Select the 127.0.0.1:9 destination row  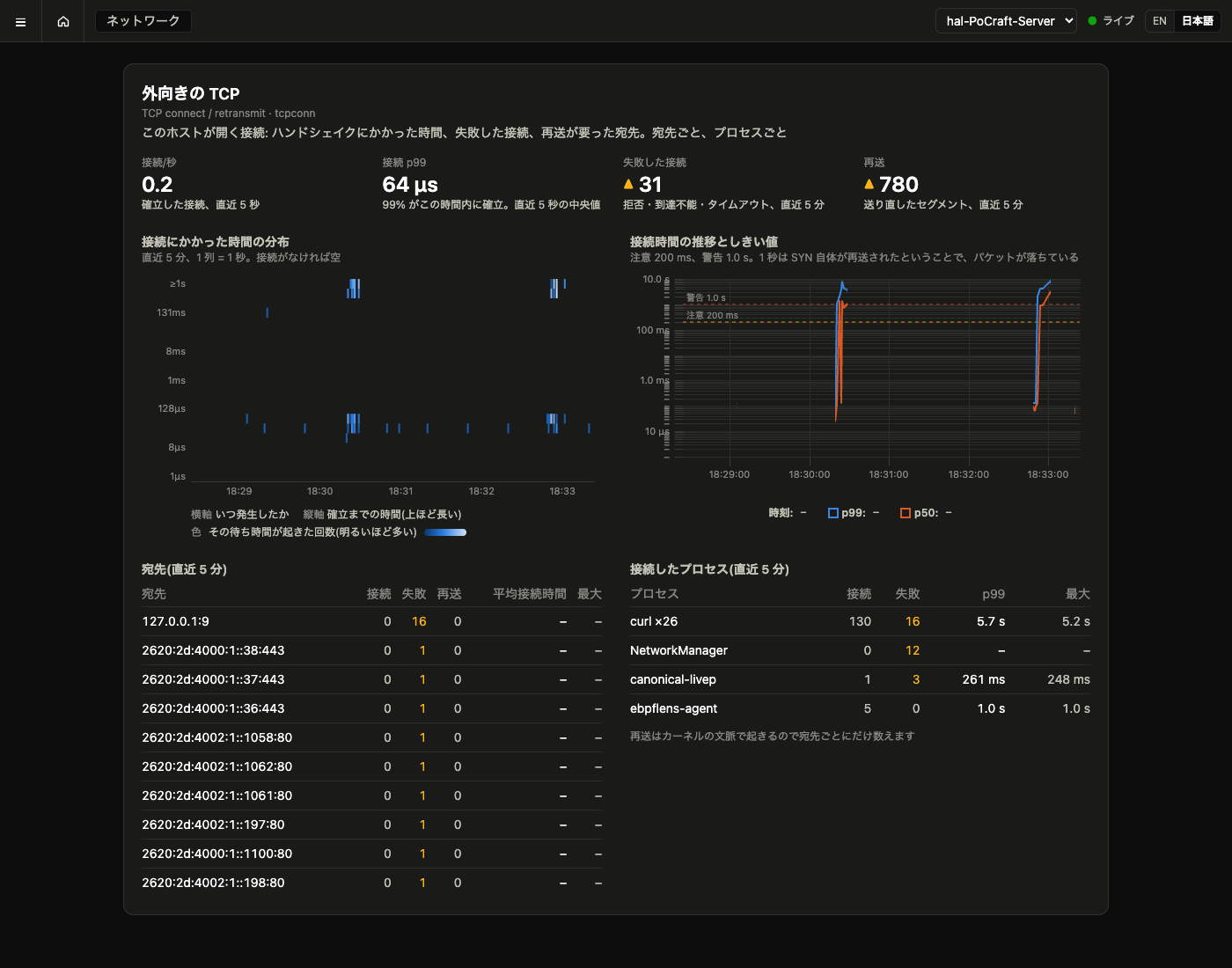coord(371,621)
